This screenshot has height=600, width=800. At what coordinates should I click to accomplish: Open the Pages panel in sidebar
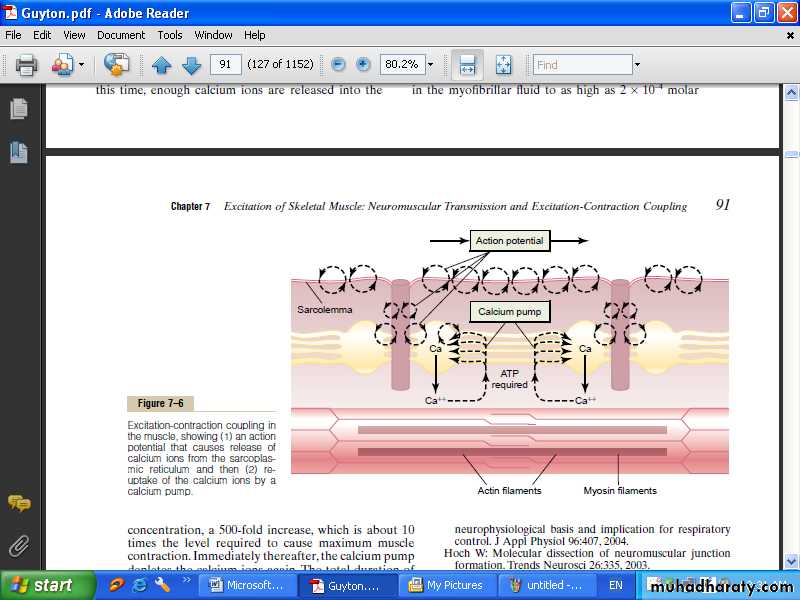(18, 108)
